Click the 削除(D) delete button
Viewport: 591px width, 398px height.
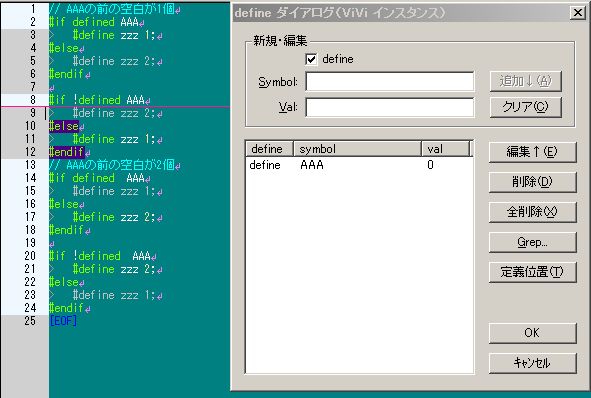[532, 182]
